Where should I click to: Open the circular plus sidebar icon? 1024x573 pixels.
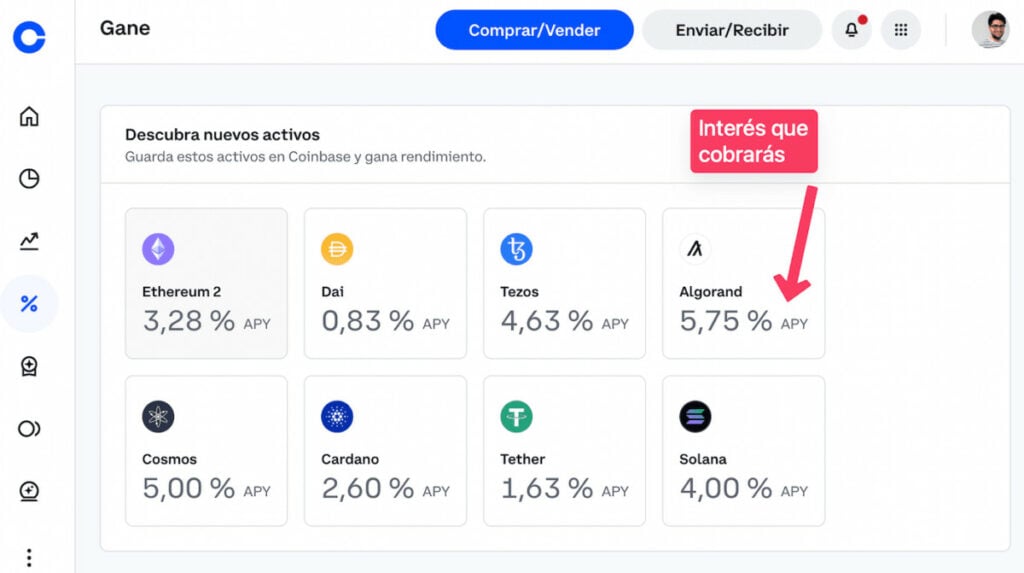point(29,491)
